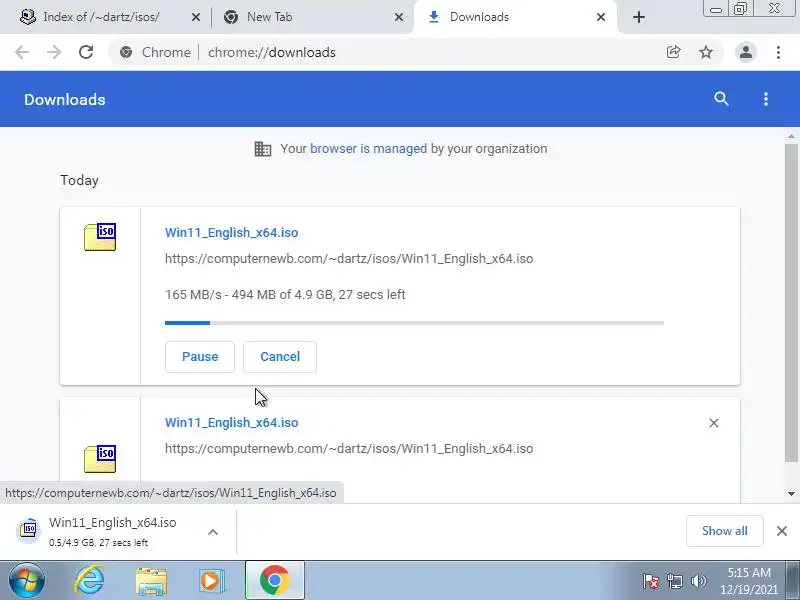Click the network tray icon
Viewport: 800px width, 600px height.
(x=674, y=581)
